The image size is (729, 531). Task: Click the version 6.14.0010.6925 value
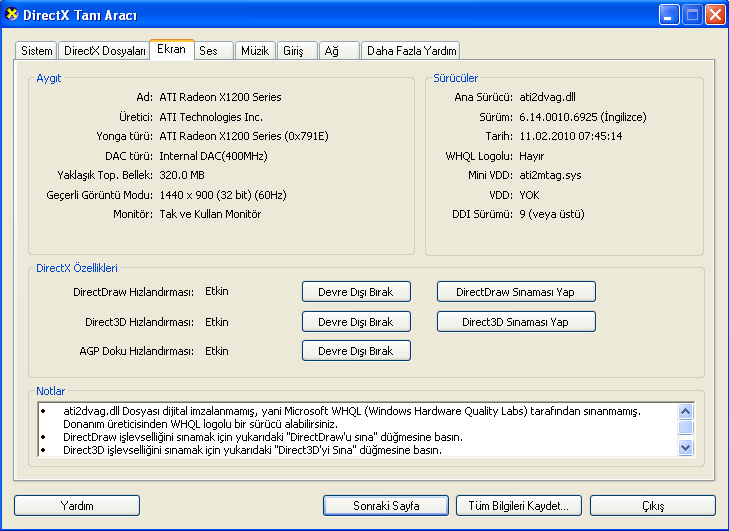coord(583,117)
